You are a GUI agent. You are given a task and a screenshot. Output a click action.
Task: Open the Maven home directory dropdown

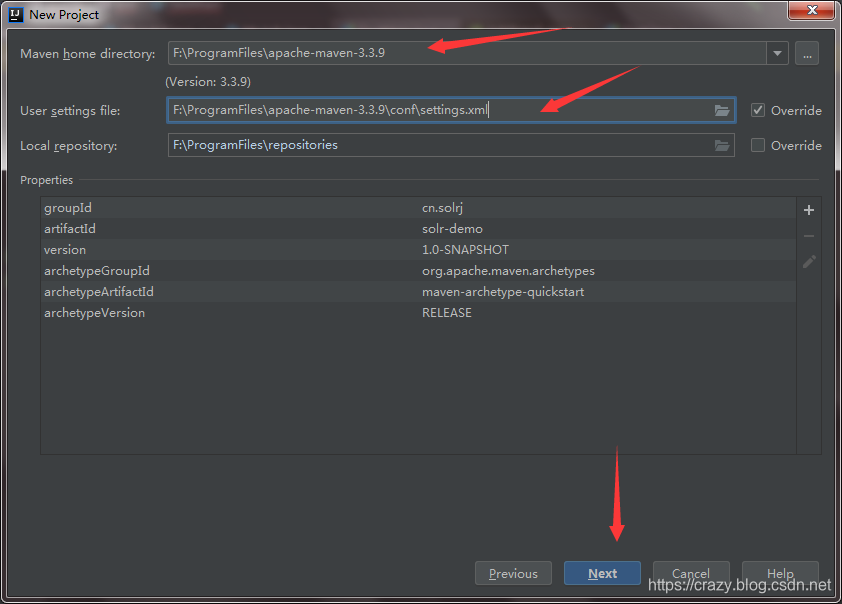click(x=777, y=53)
